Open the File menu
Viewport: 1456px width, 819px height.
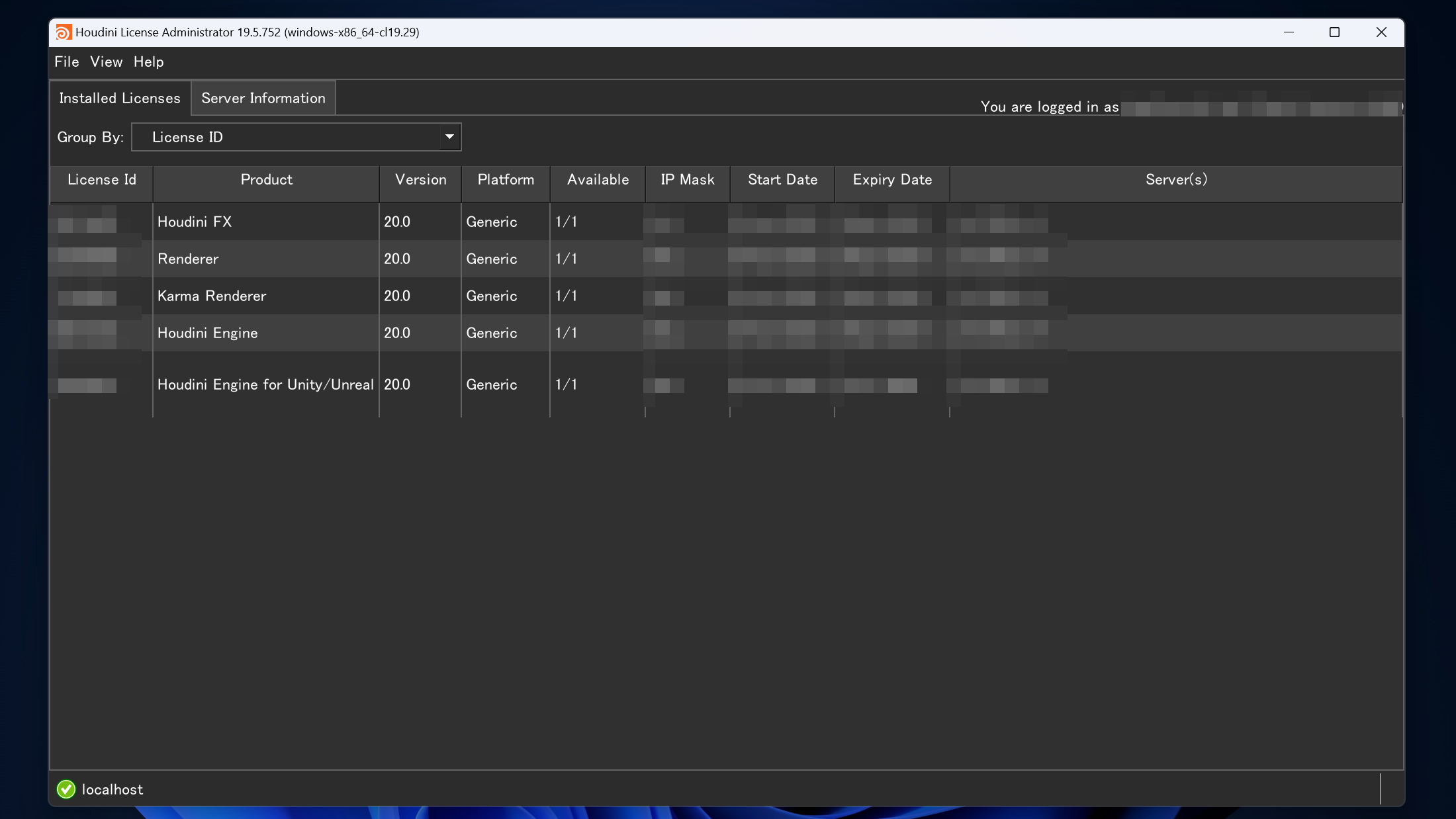[66, 62]
